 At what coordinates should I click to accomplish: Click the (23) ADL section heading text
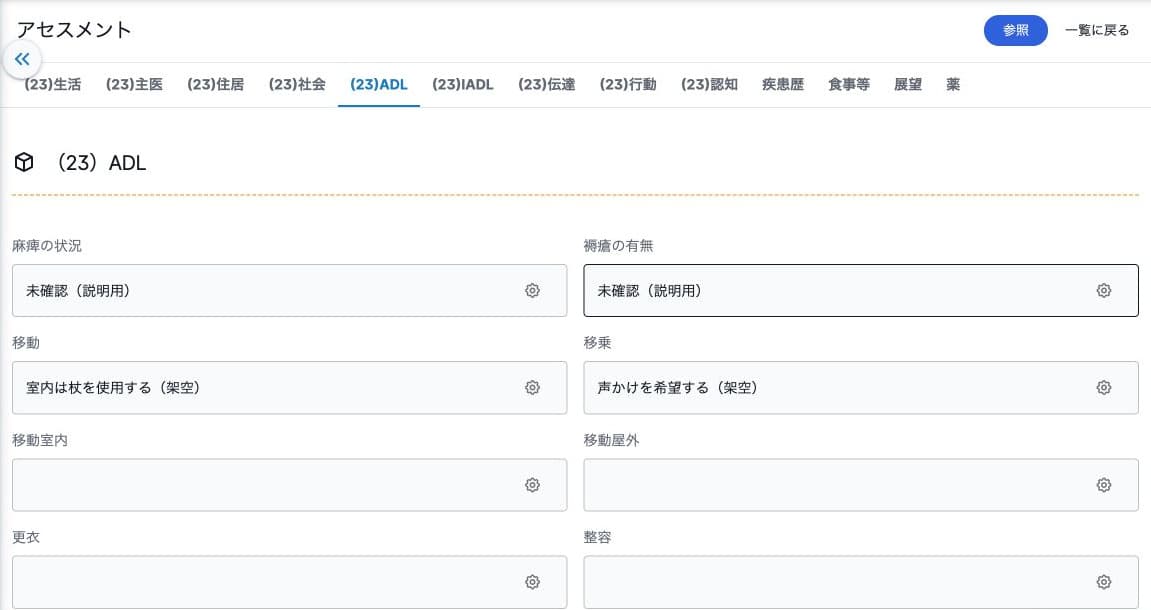(x=101, y=163)
